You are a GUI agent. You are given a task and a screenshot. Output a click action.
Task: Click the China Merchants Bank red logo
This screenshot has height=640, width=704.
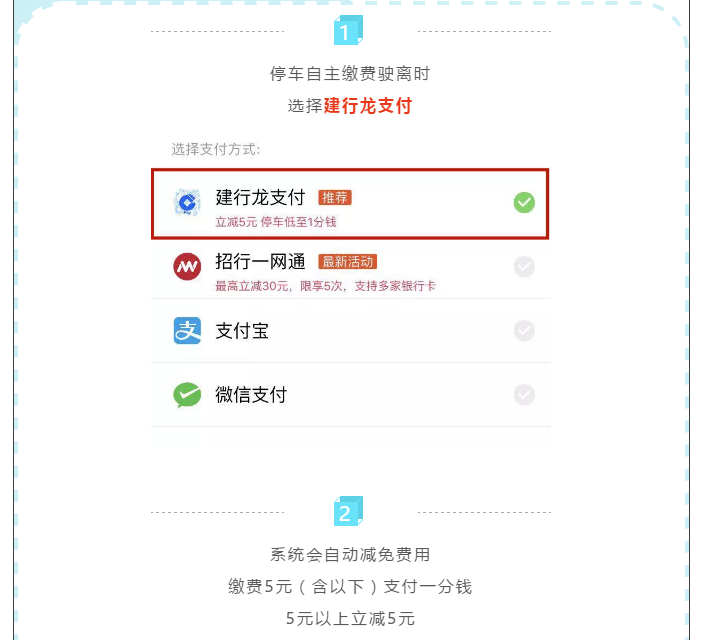tap(187, 267)
